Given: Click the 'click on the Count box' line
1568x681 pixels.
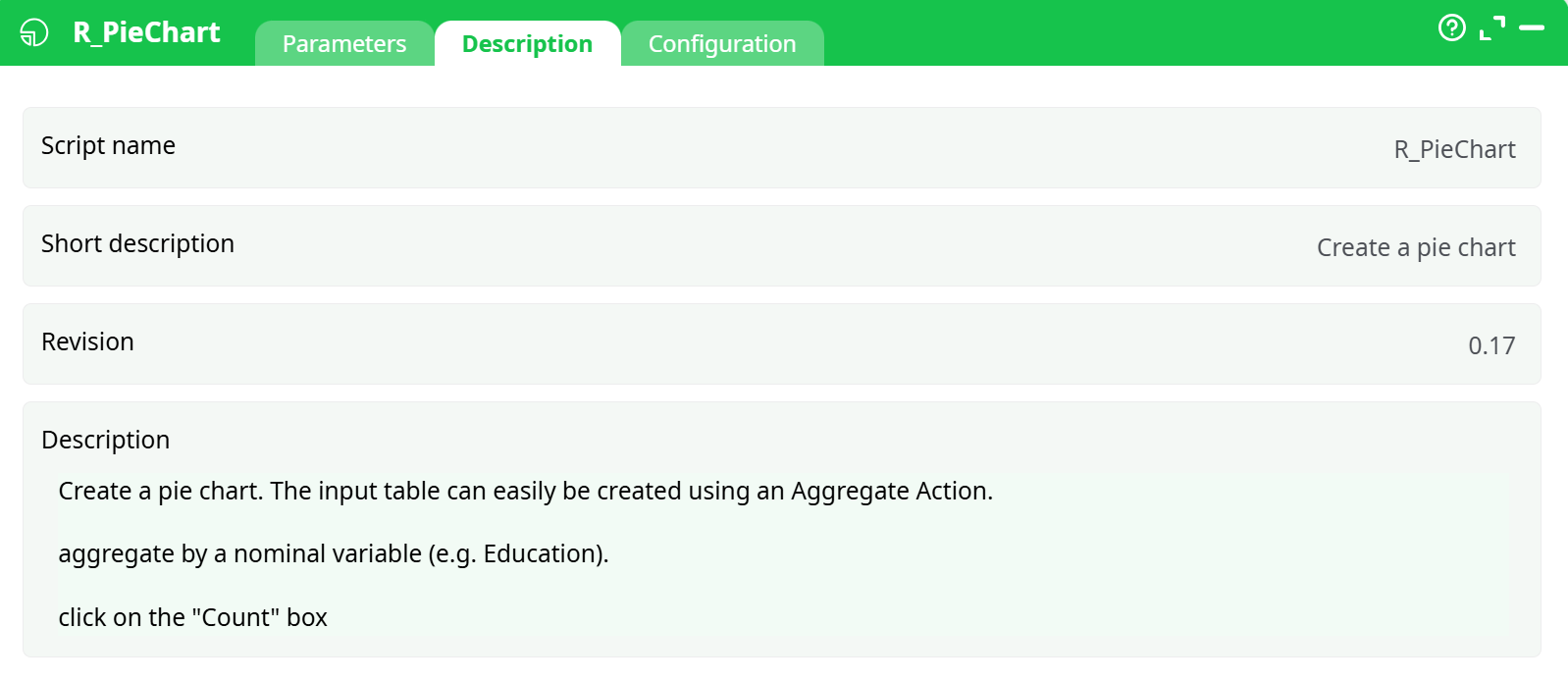Looking at the screenshot, I should 192,617.
